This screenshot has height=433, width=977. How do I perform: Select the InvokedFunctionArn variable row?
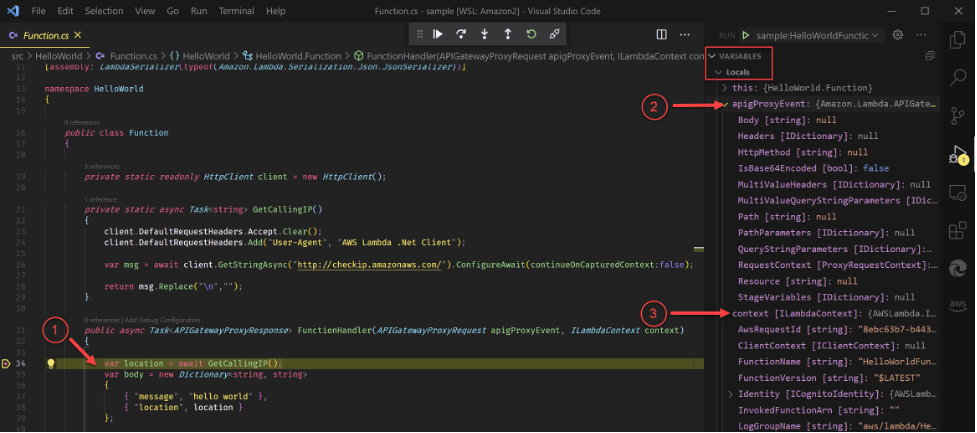pos(831,410)
